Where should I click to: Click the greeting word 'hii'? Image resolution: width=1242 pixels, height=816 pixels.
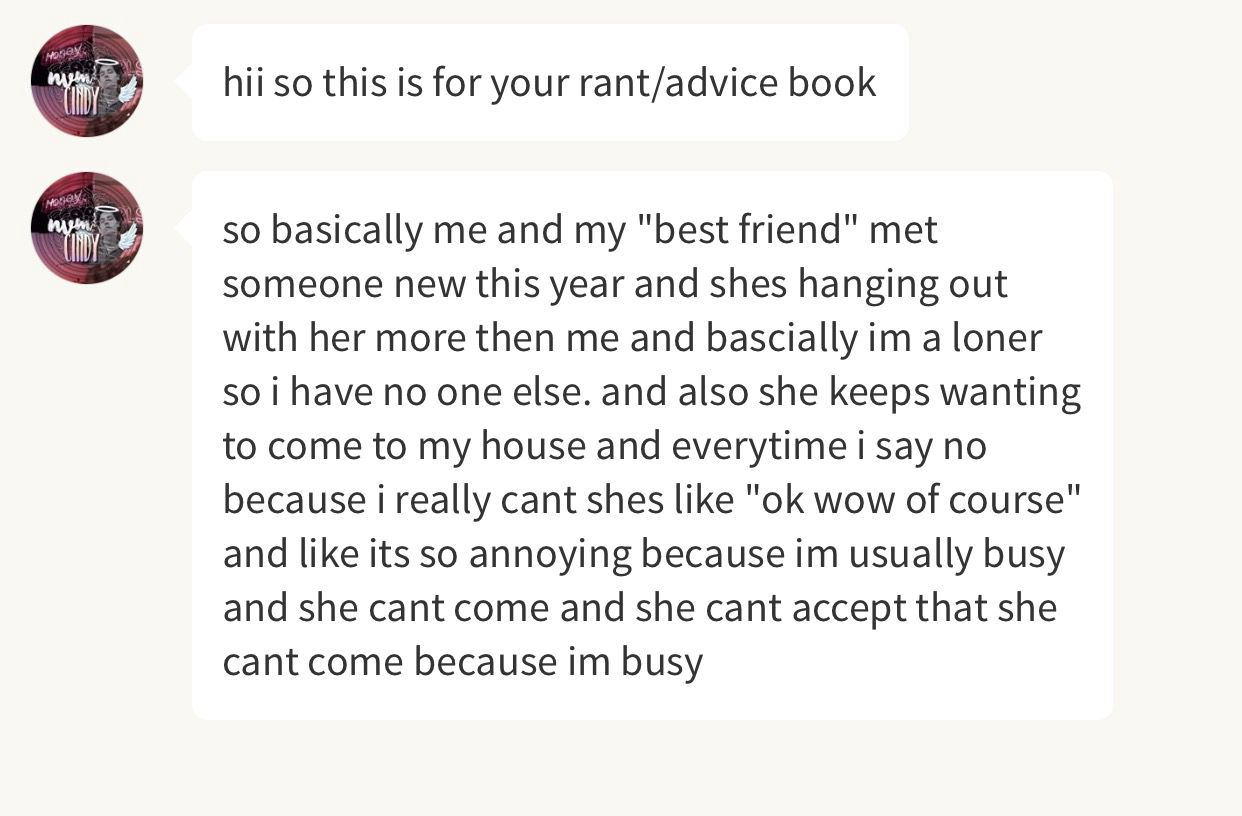click(x=243, y=82)
